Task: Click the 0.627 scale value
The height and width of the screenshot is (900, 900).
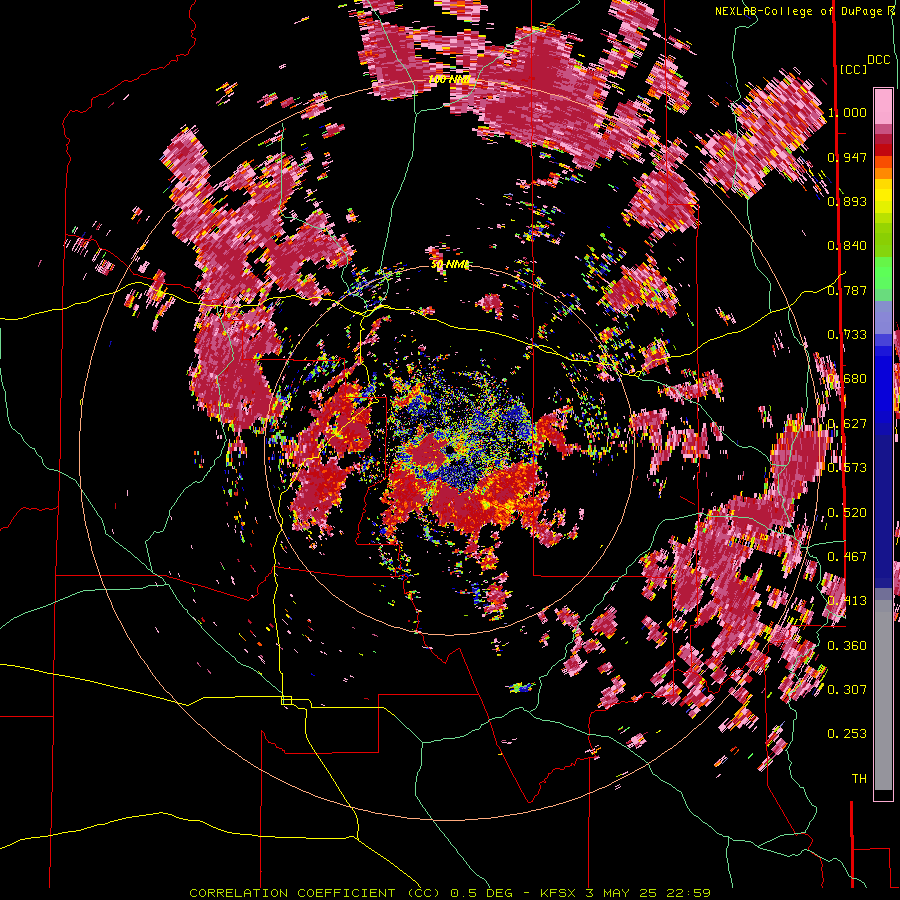Action: pos(847,424)
